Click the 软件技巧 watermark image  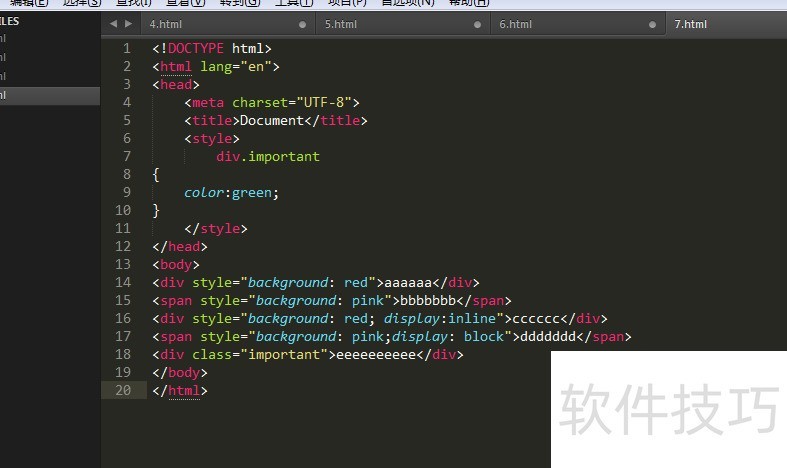click(x=669, y=409)
